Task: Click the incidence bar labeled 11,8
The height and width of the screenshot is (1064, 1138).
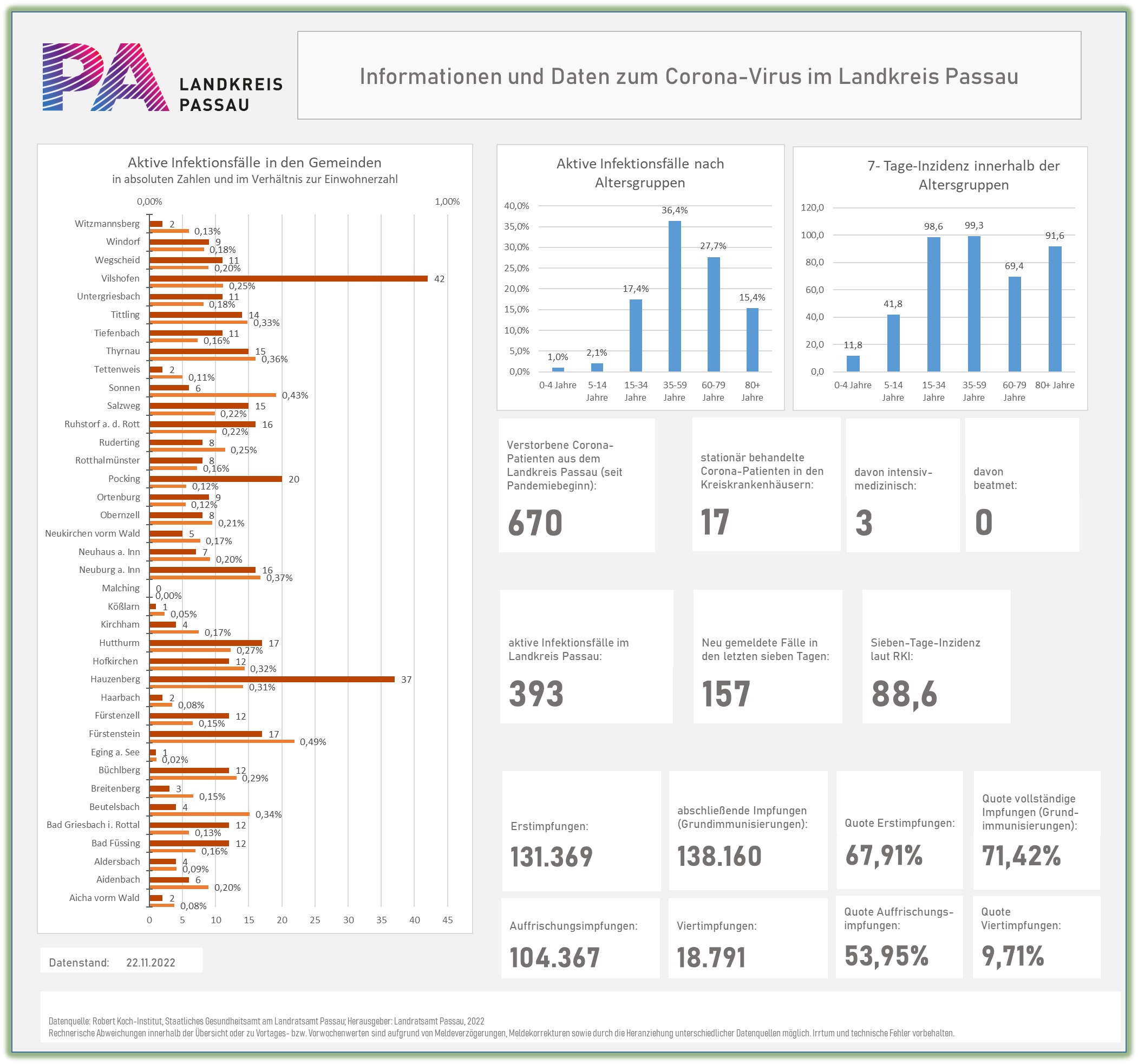Action: coord(853,364)
